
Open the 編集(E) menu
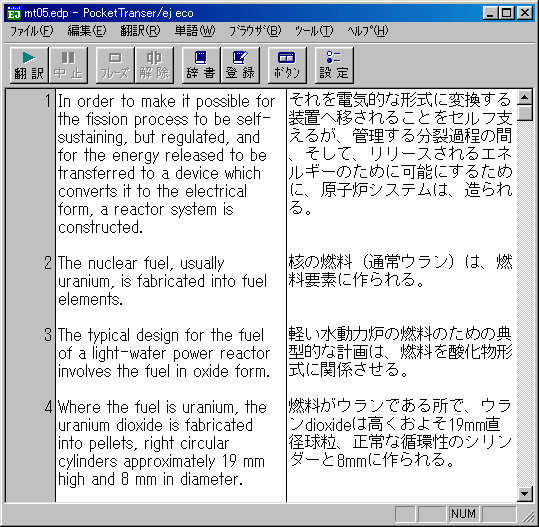87,31
